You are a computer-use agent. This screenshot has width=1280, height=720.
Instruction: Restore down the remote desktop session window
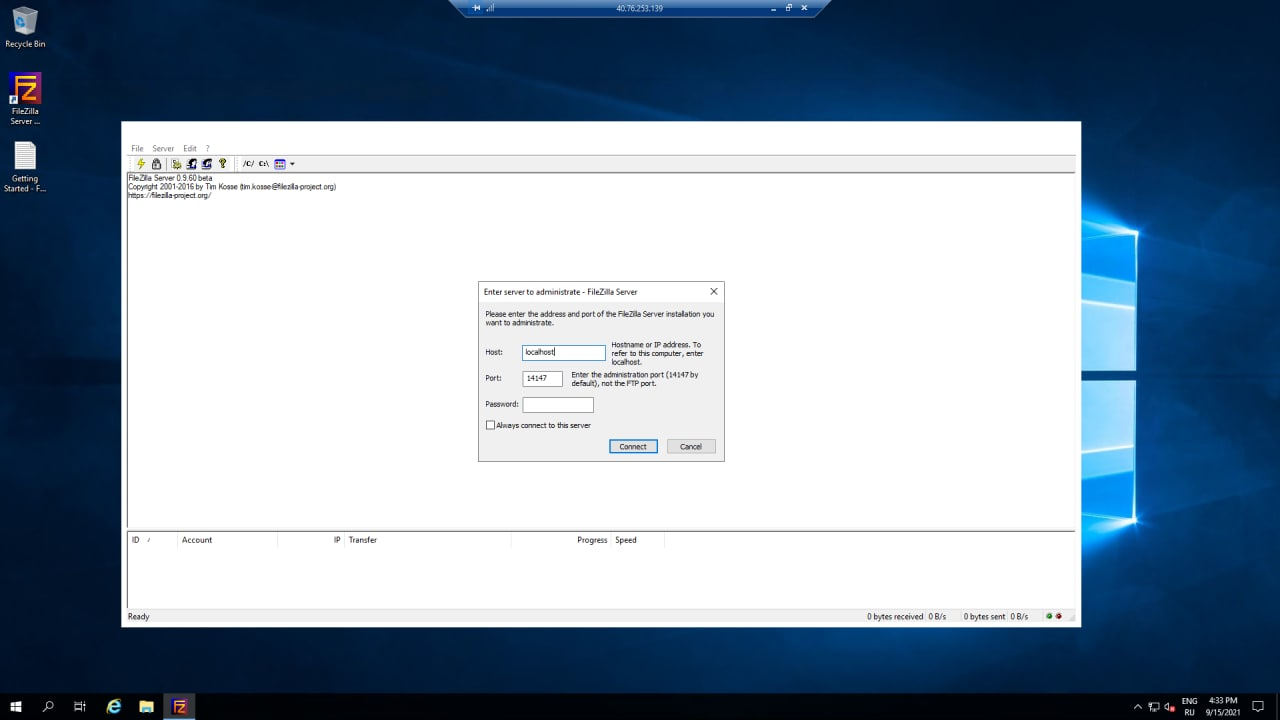click(x=788, y=8)
